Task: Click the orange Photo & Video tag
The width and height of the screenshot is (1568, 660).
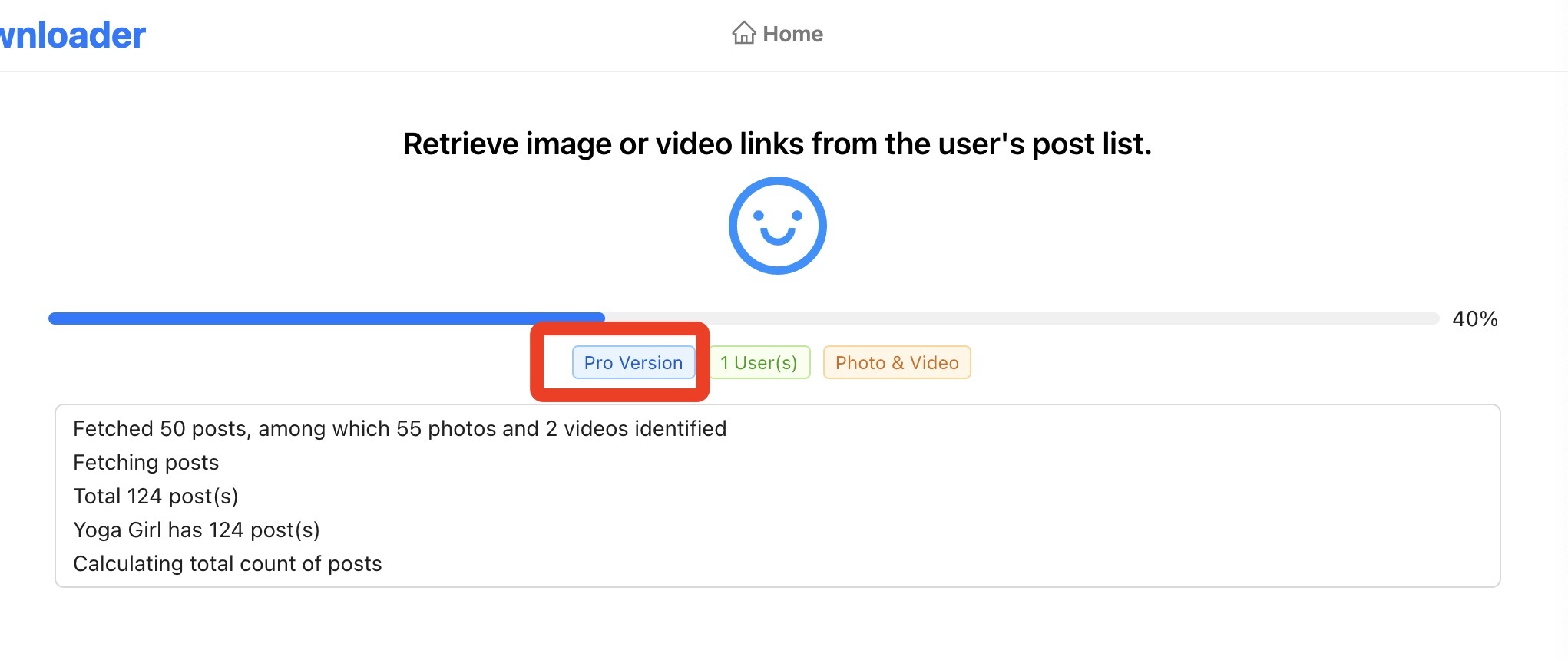Action: point(896,362)
